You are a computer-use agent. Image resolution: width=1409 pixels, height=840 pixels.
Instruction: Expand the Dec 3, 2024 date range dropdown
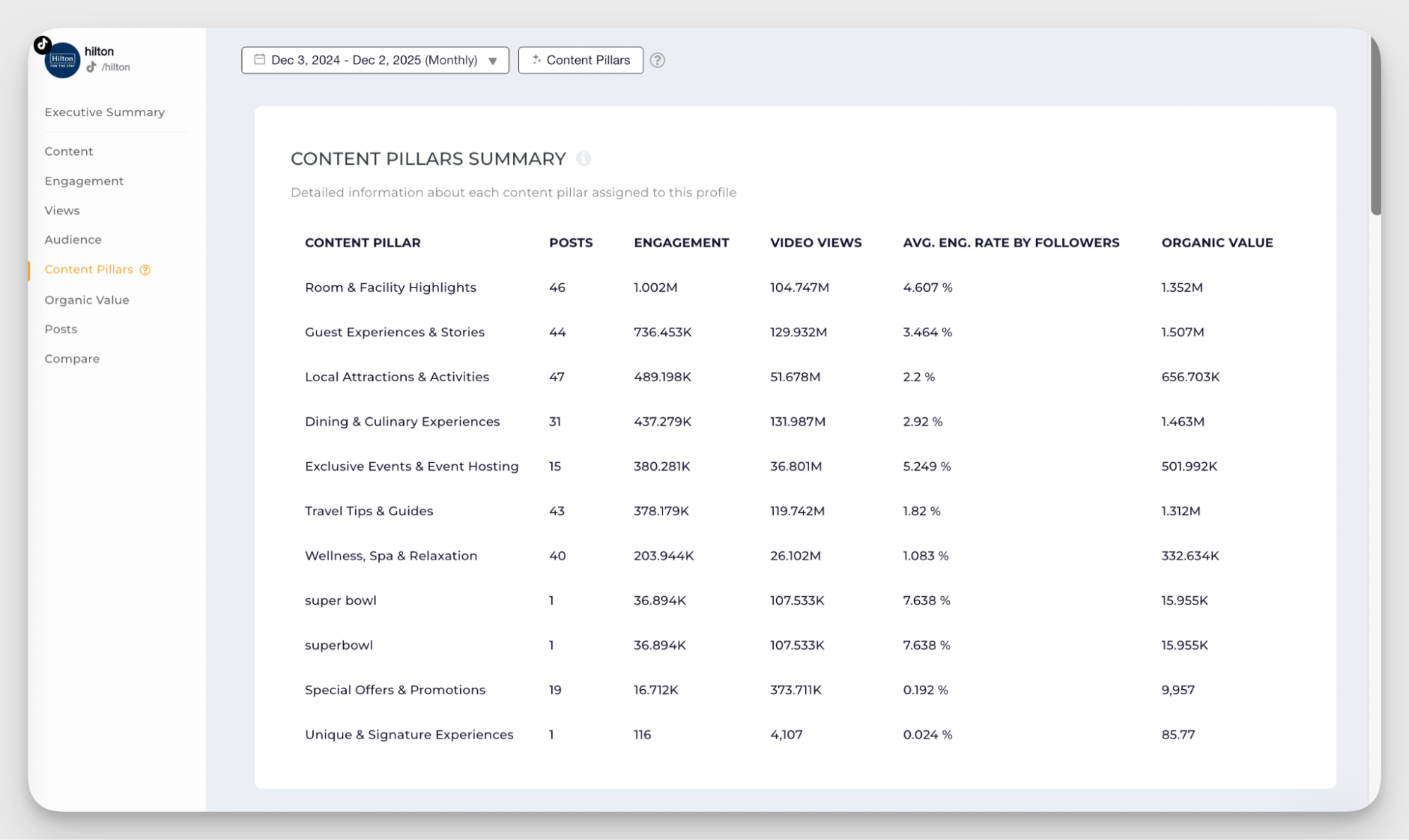coord(374,60)
